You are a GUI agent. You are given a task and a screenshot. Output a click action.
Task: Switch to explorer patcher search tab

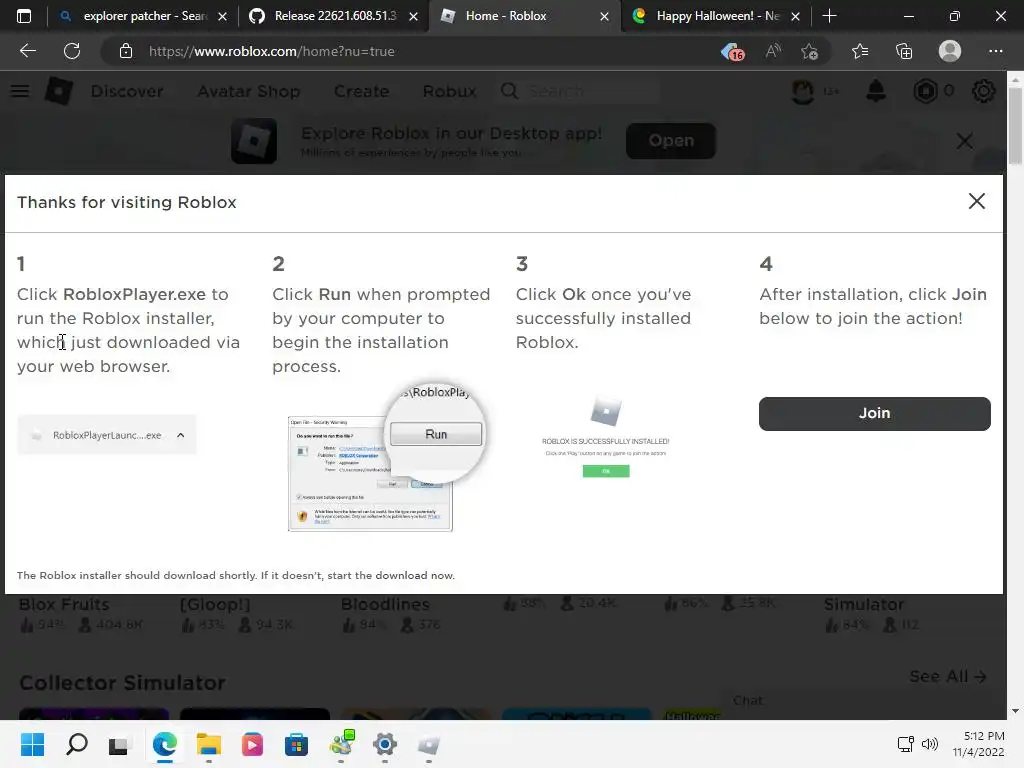143,16
